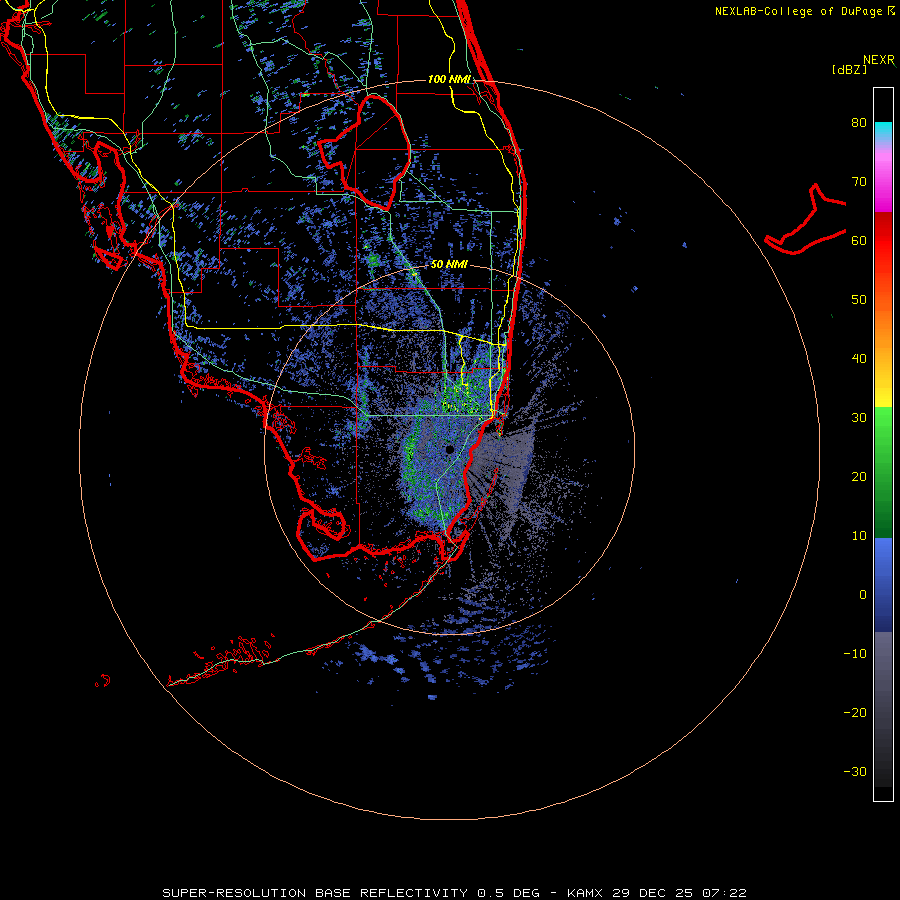Click the NEXR label above color scale
Image resolution: width=900 pixels, height=900 pixels.
879,60
